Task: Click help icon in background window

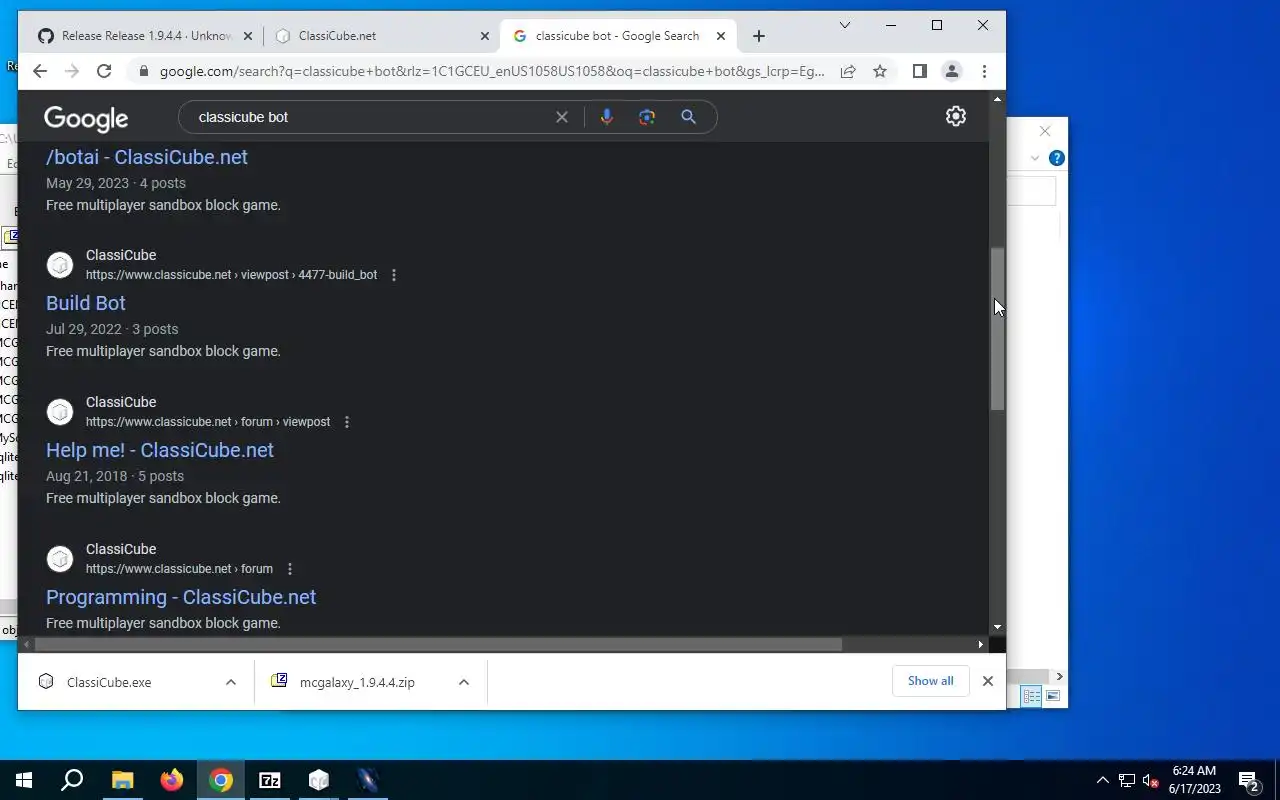Action: (1056, 158)
